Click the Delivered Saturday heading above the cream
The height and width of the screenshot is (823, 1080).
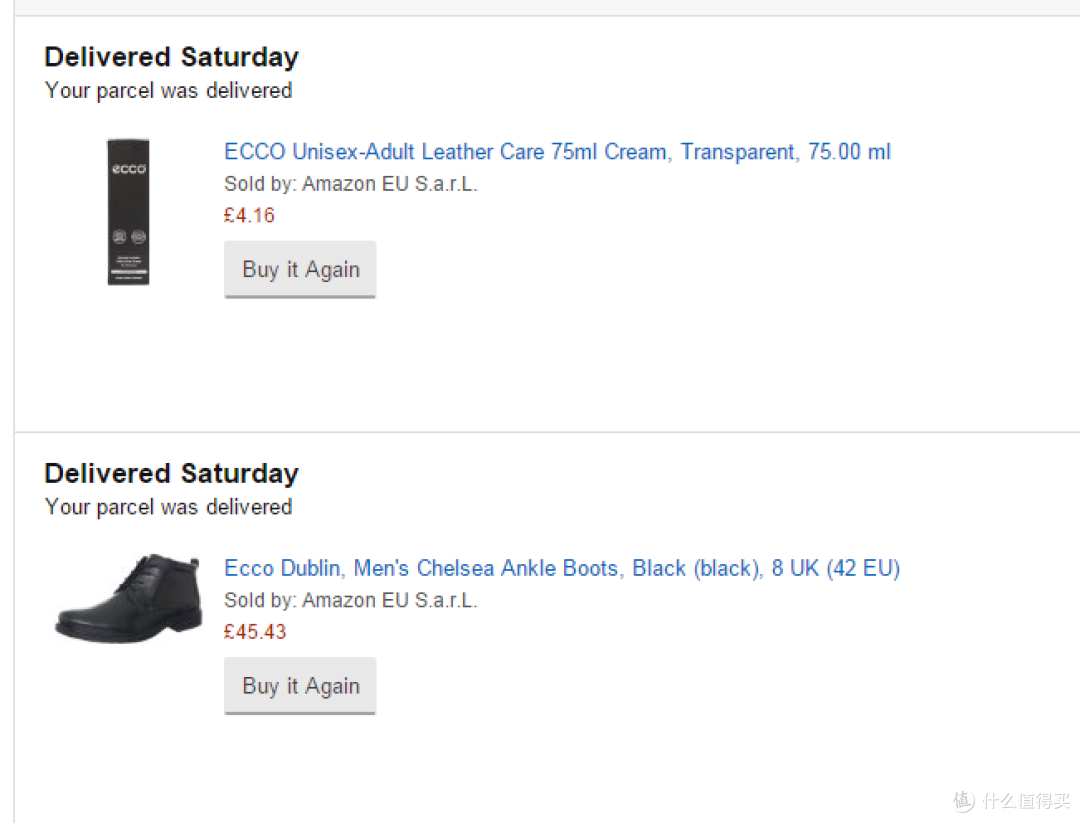(172, 57)
